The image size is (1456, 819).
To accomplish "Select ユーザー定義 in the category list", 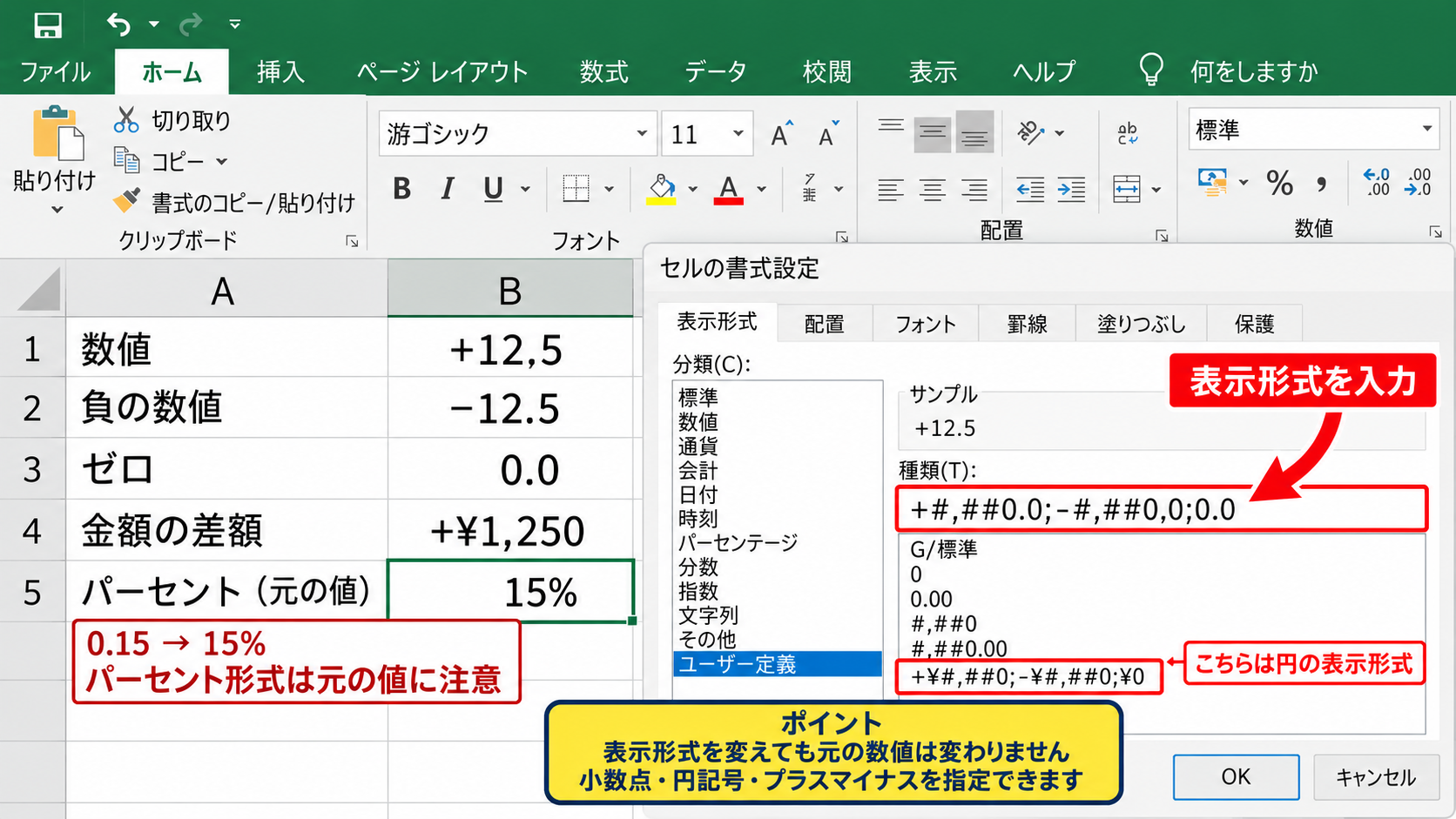I will pyautogui.click(x=777, y=664).
